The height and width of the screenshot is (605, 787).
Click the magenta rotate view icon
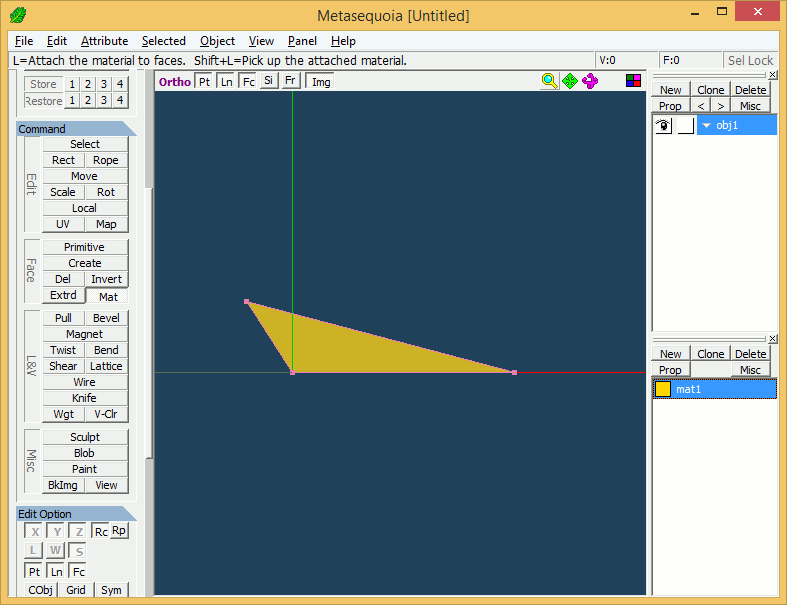point(590,81)
